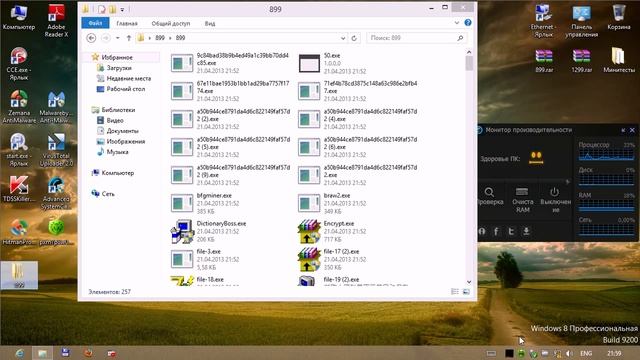Open the CCE.exe shortcut on desktop

(19, 64)
